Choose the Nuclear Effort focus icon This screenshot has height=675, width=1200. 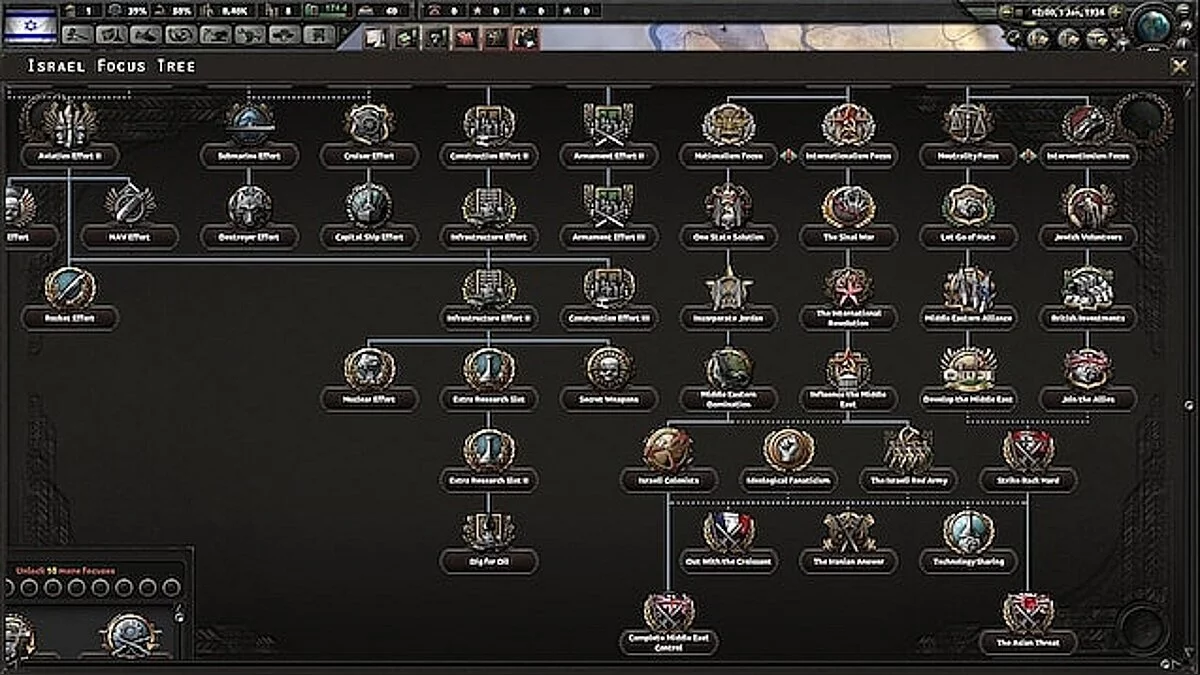(x=369, y=369)
